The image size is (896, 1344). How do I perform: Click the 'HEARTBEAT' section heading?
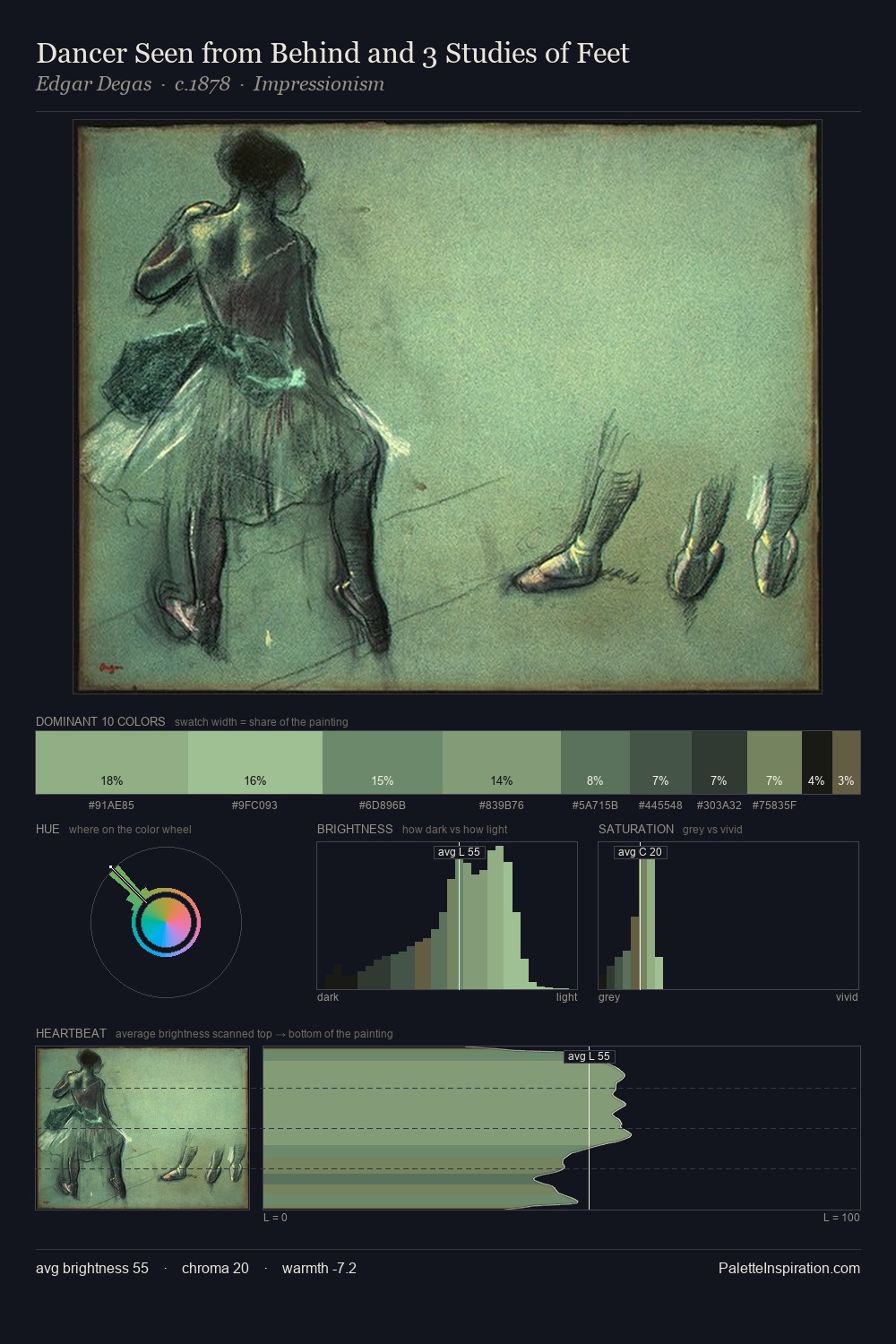[71, 1033]
